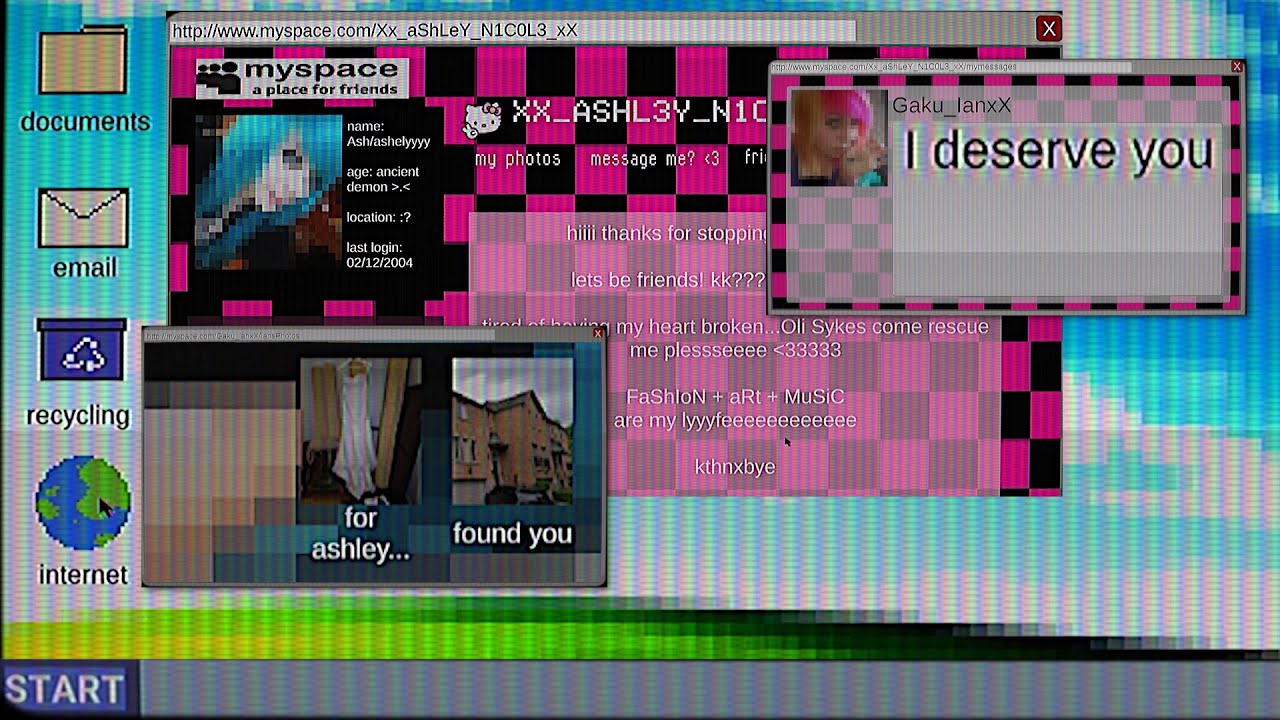
Task: Click the 'I deserve you' message text
Action: coord(1058,152)
